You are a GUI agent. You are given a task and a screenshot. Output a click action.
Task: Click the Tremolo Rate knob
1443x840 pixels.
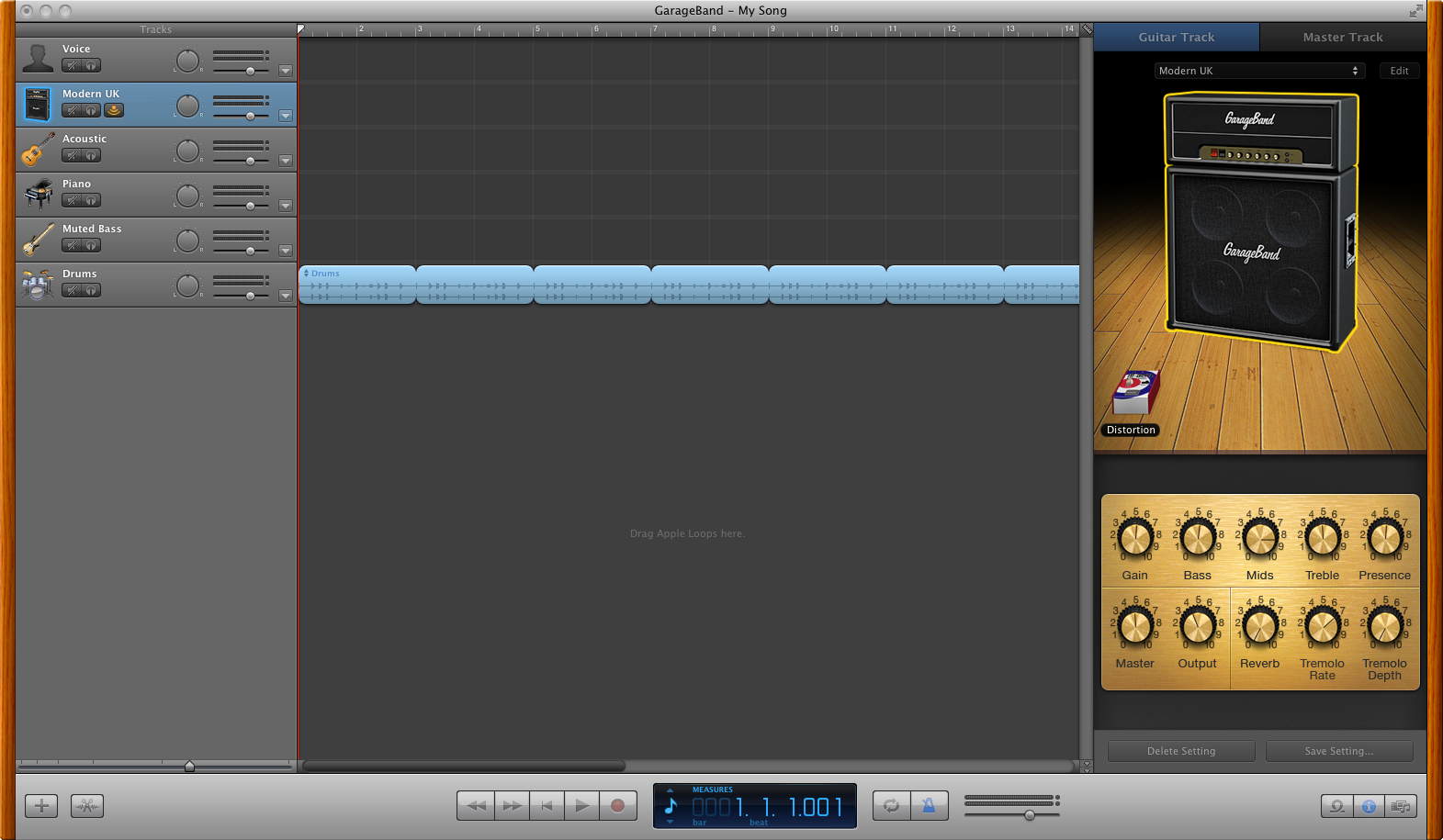point(1323,626)
